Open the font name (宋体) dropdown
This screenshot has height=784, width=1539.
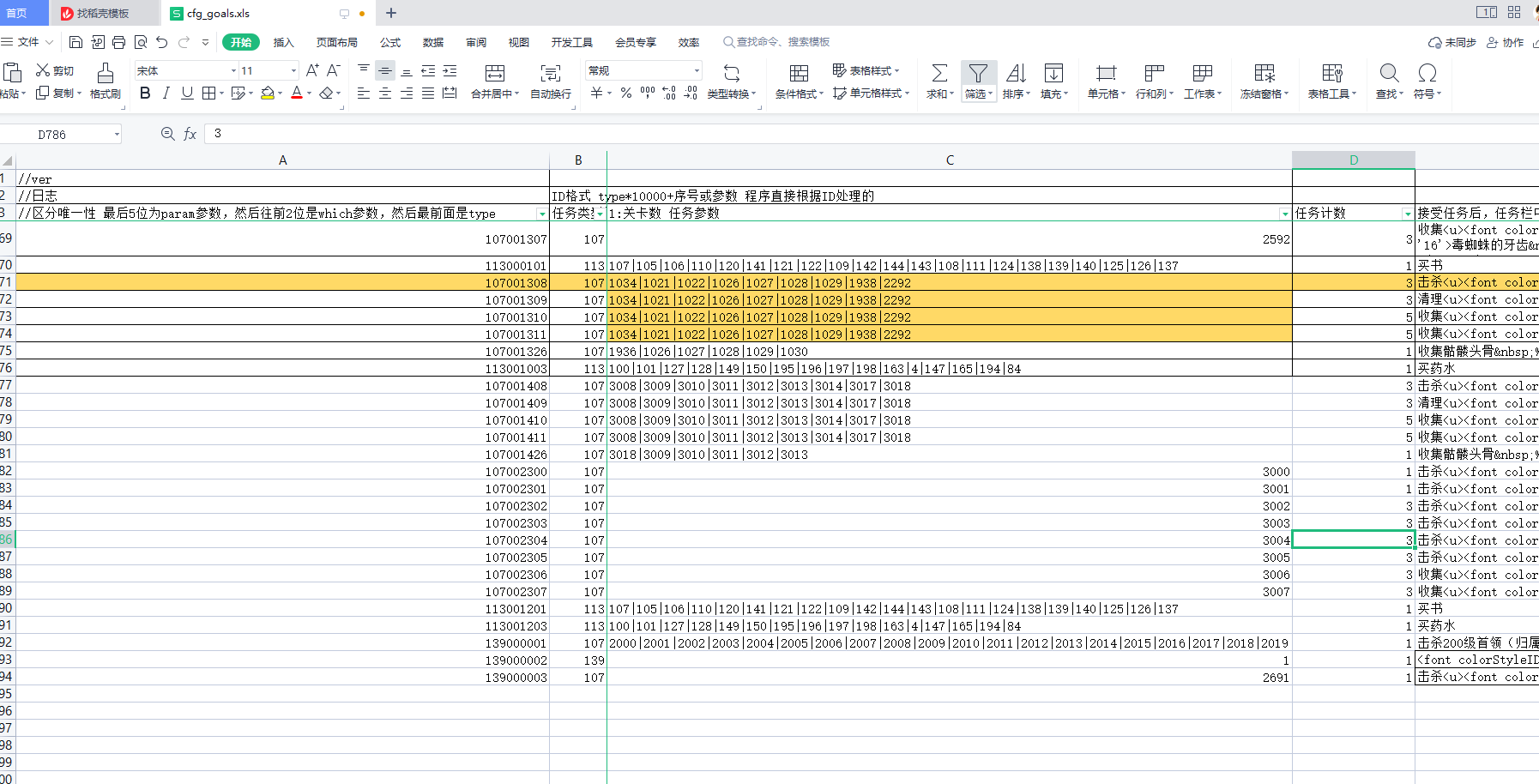coord(233,71)
